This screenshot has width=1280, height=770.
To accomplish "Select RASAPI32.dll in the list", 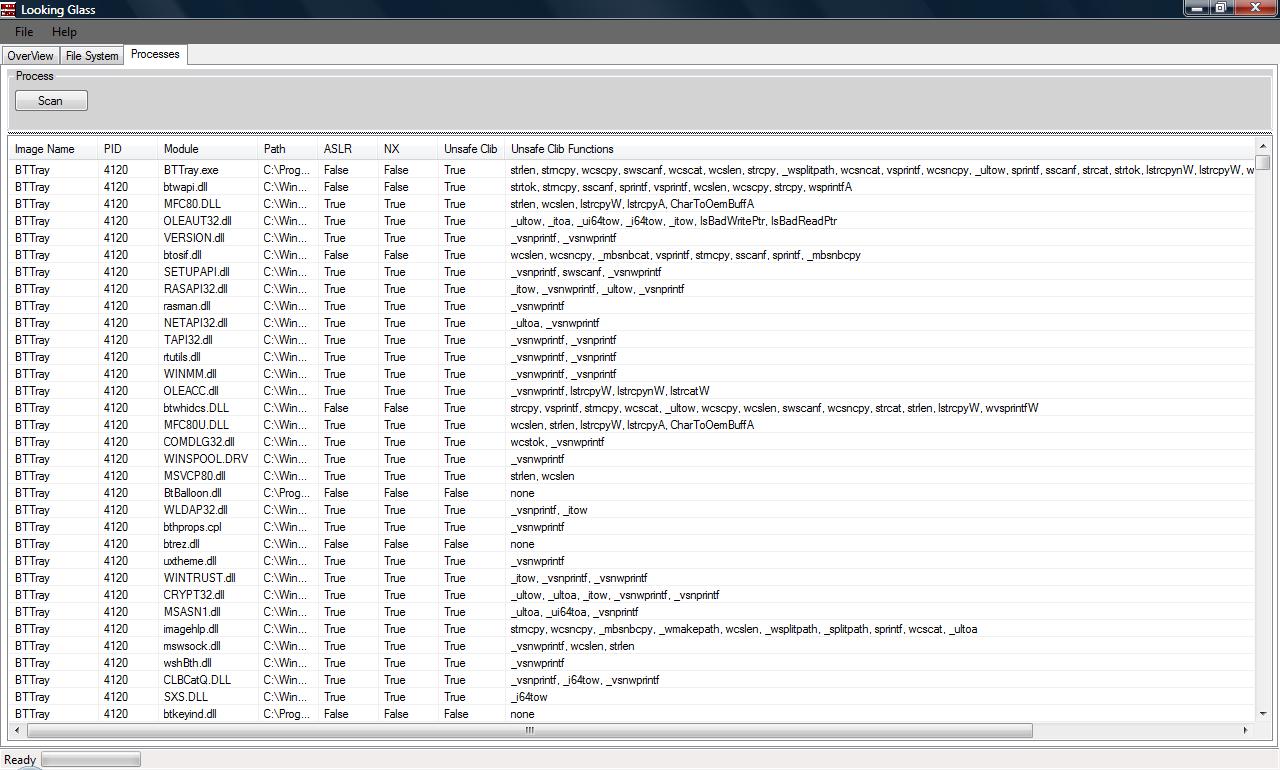I will pyautogui.click(x=632, y=289).
